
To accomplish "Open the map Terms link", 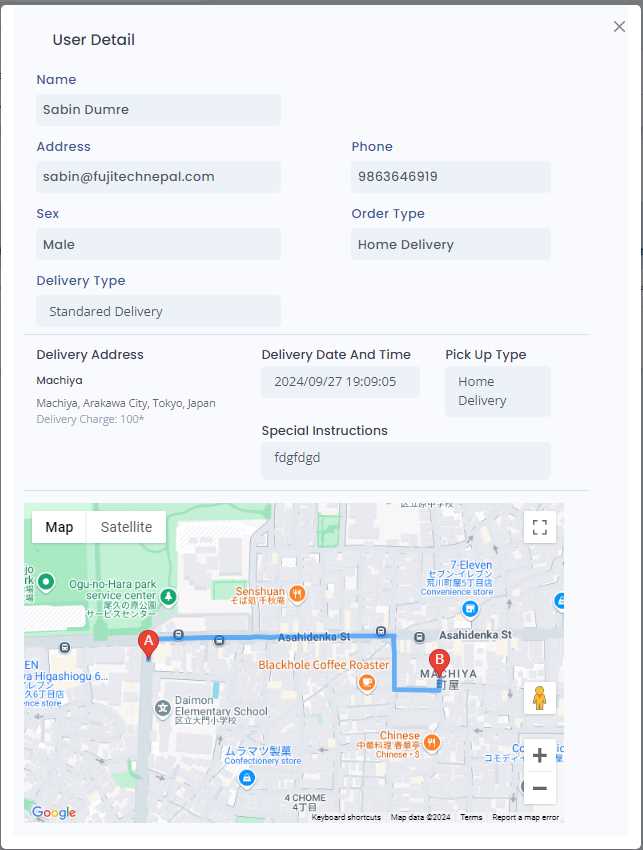I will pos(471,817).
